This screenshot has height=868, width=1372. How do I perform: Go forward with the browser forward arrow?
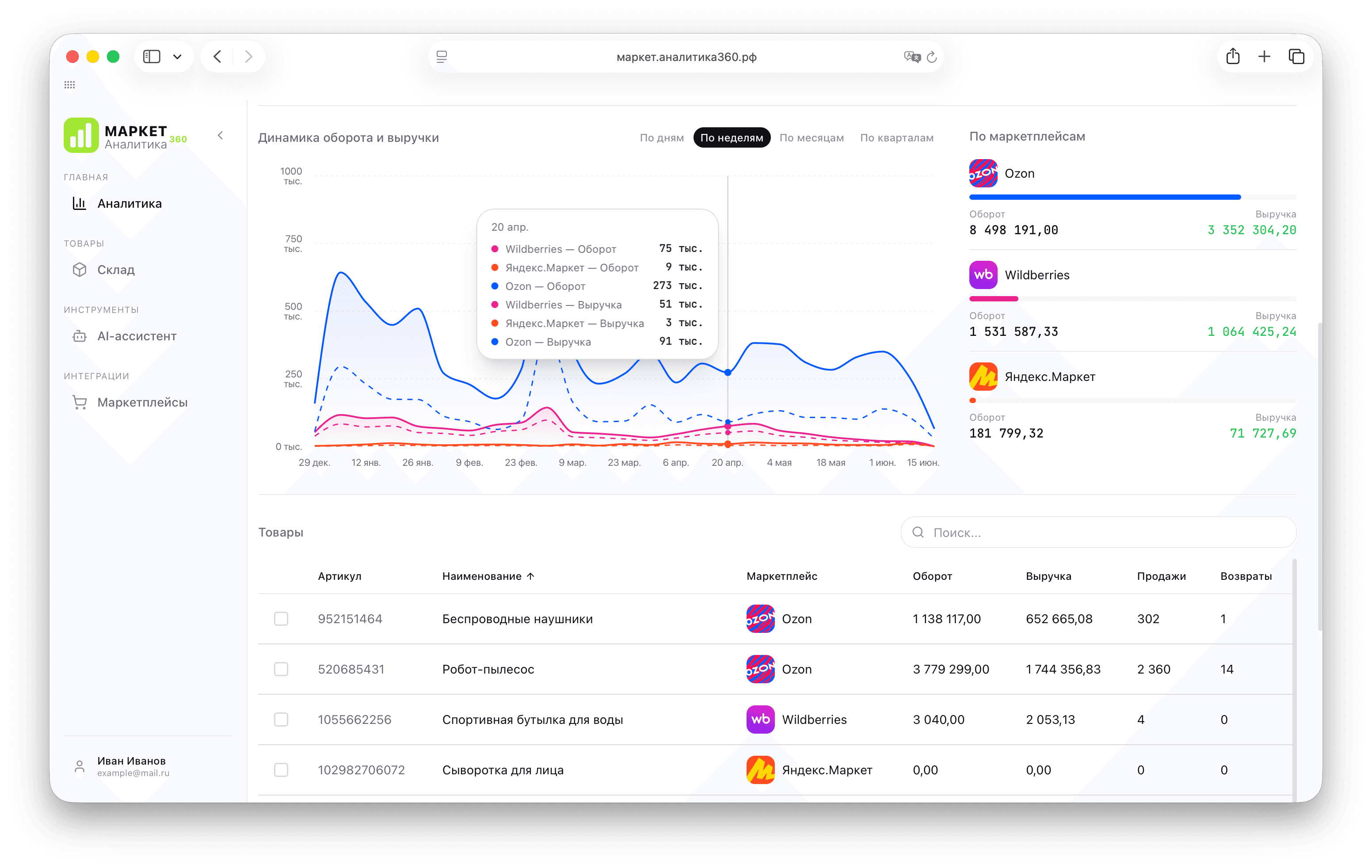(248, 57)
